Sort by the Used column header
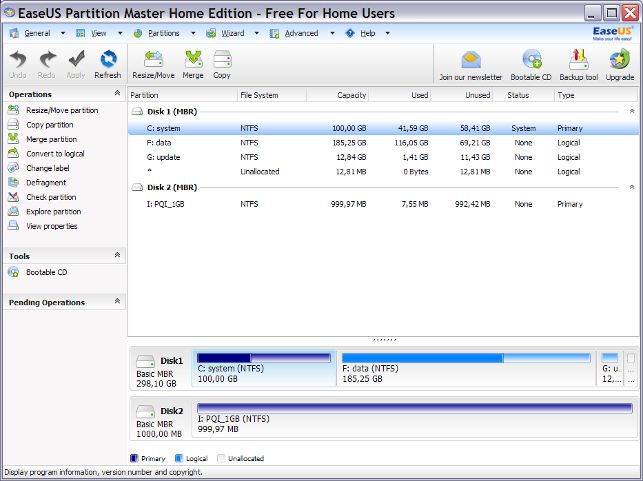Viewport: 643px width, 481px height. point(399,95)
